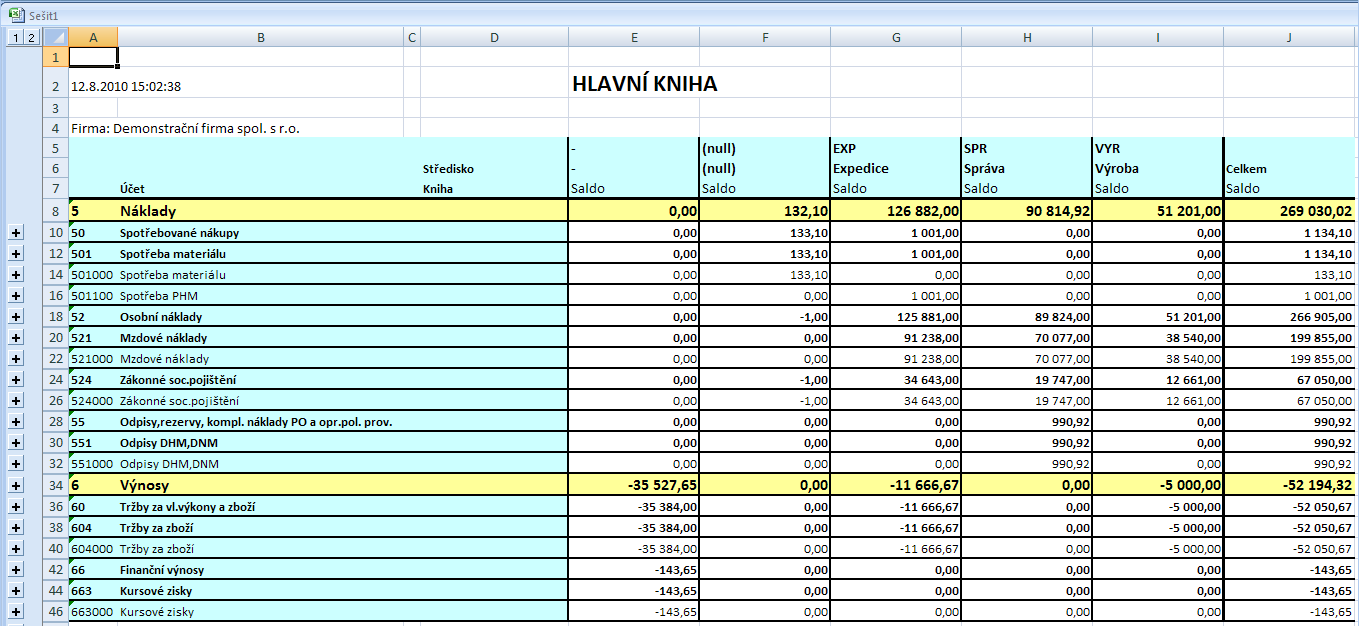Expand the group at row 10 Spotřebované nákupy
The width and height of the screenshot is (1359, 626).
(x=15, y=233)
